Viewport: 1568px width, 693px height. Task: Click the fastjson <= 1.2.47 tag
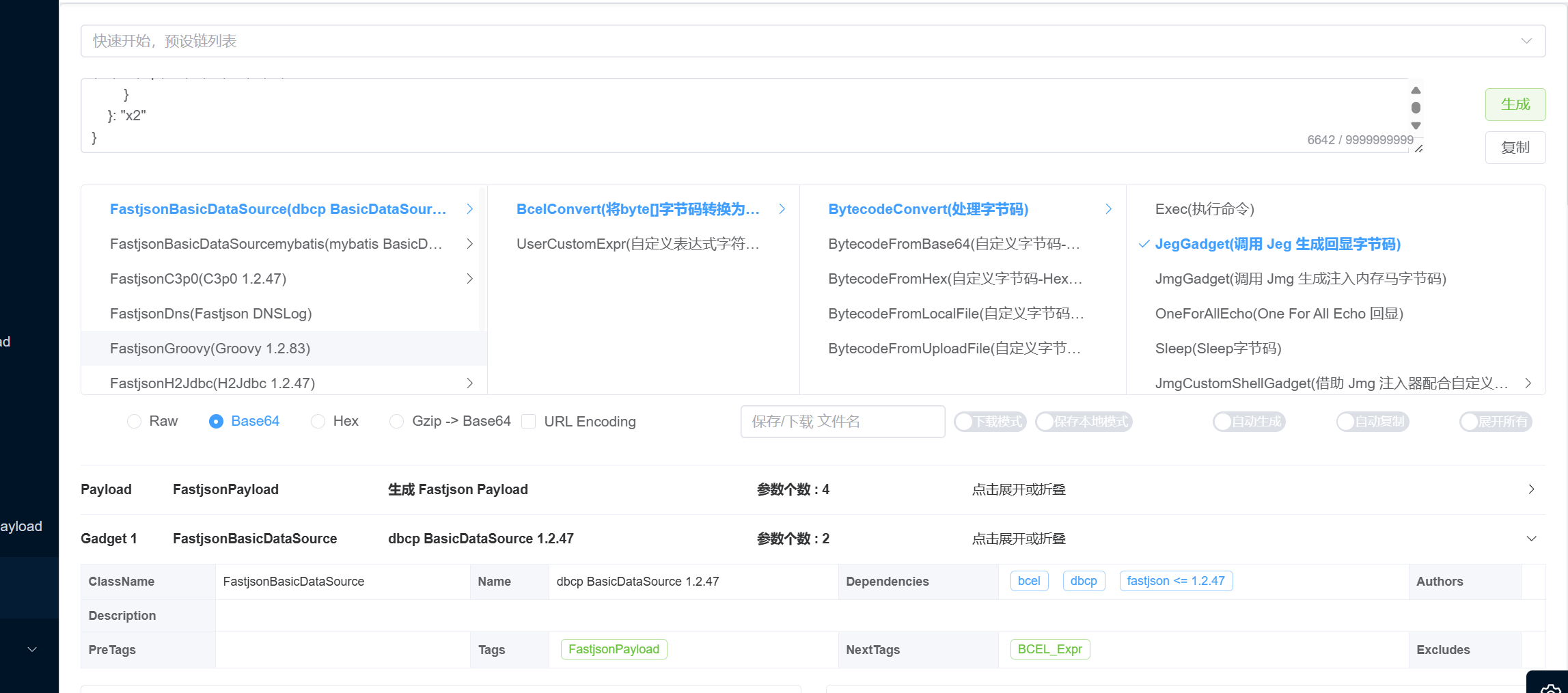point(1176,581)
